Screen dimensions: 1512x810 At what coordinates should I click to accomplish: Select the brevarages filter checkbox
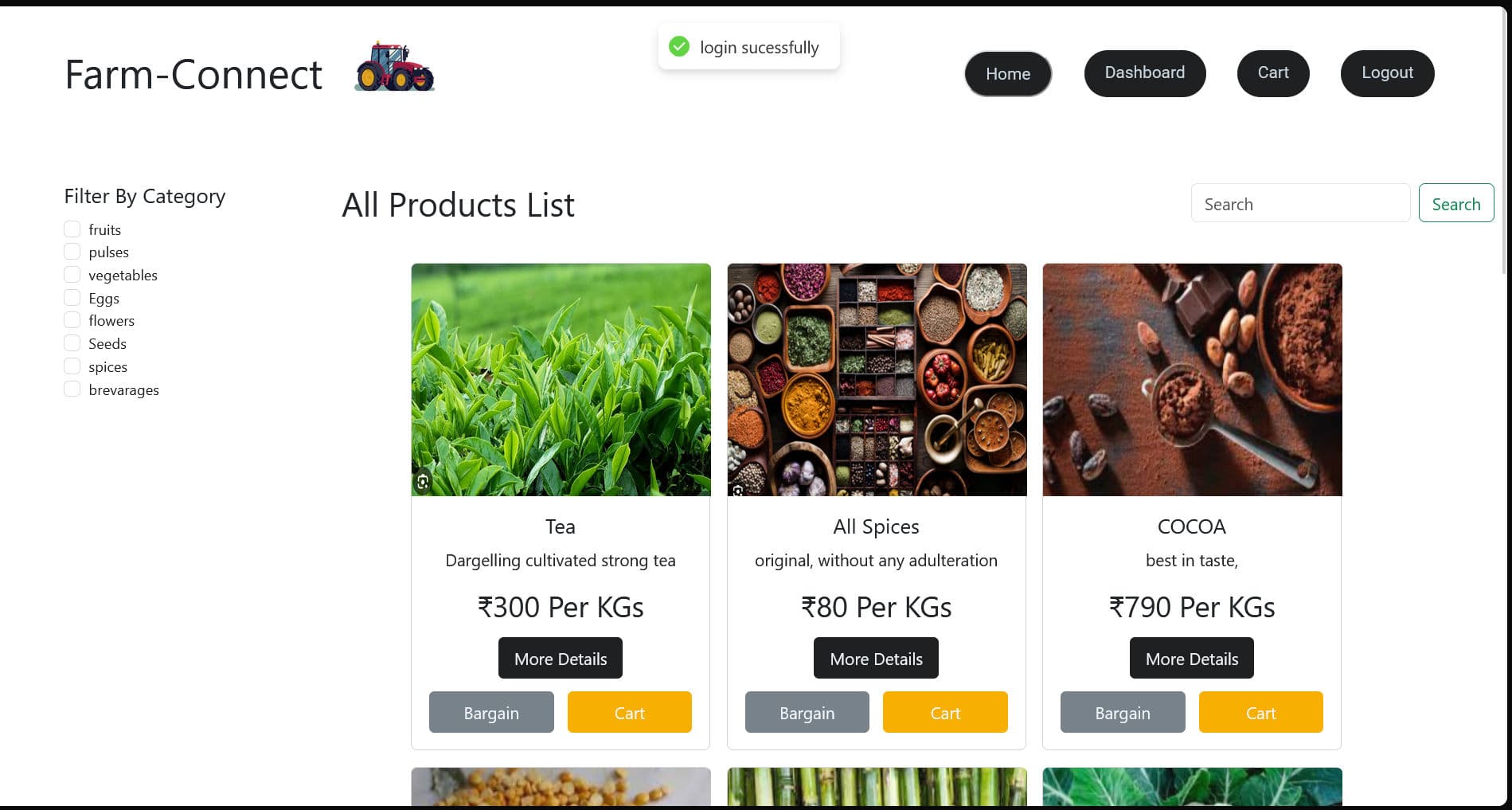[x=72, y=389]
